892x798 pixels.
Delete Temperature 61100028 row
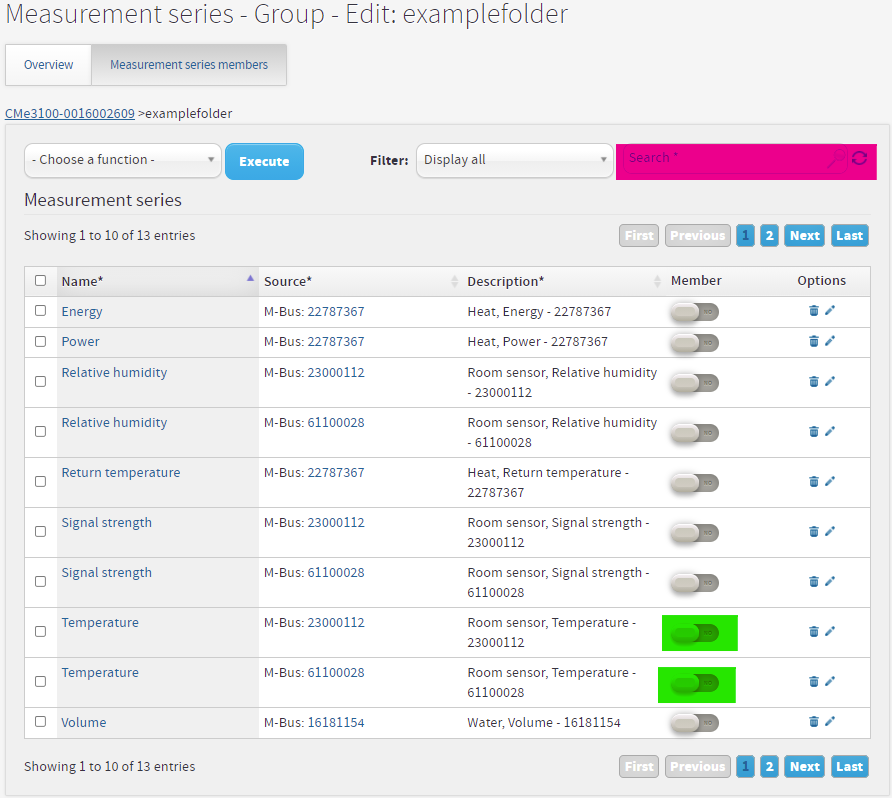[x=813, y=682]
